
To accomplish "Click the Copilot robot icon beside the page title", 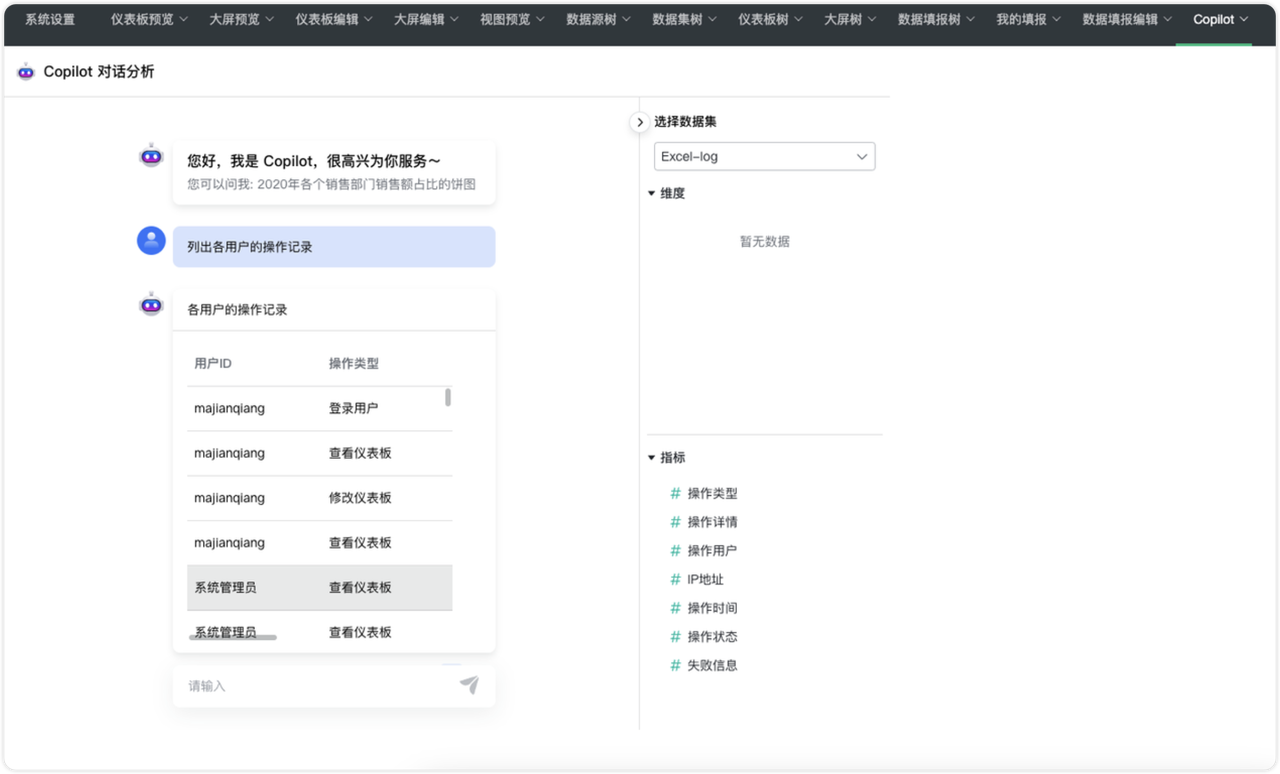I will [x=25, y=71].
